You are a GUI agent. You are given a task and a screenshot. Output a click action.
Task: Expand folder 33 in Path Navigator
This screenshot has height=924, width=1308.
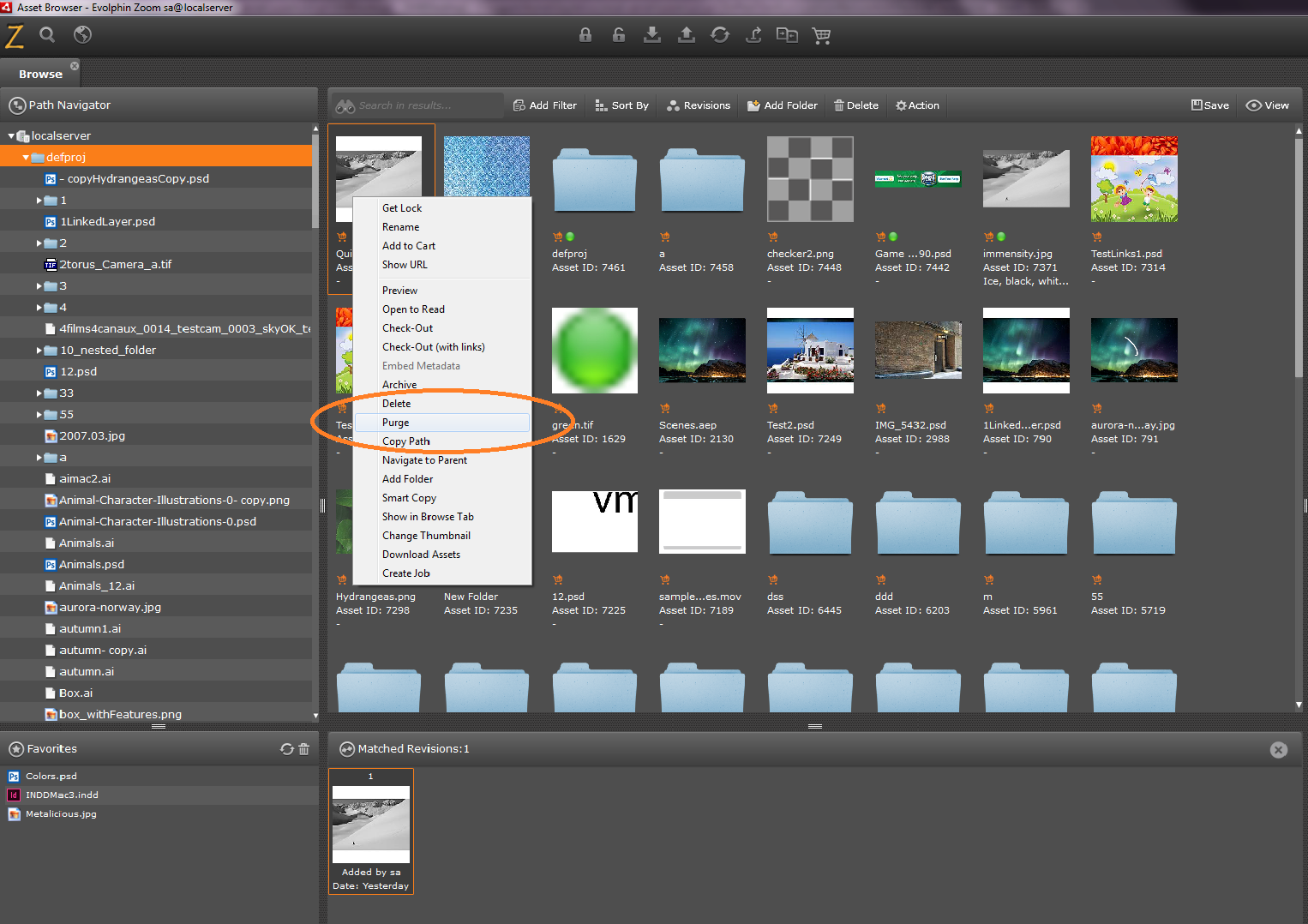point(39,393)
